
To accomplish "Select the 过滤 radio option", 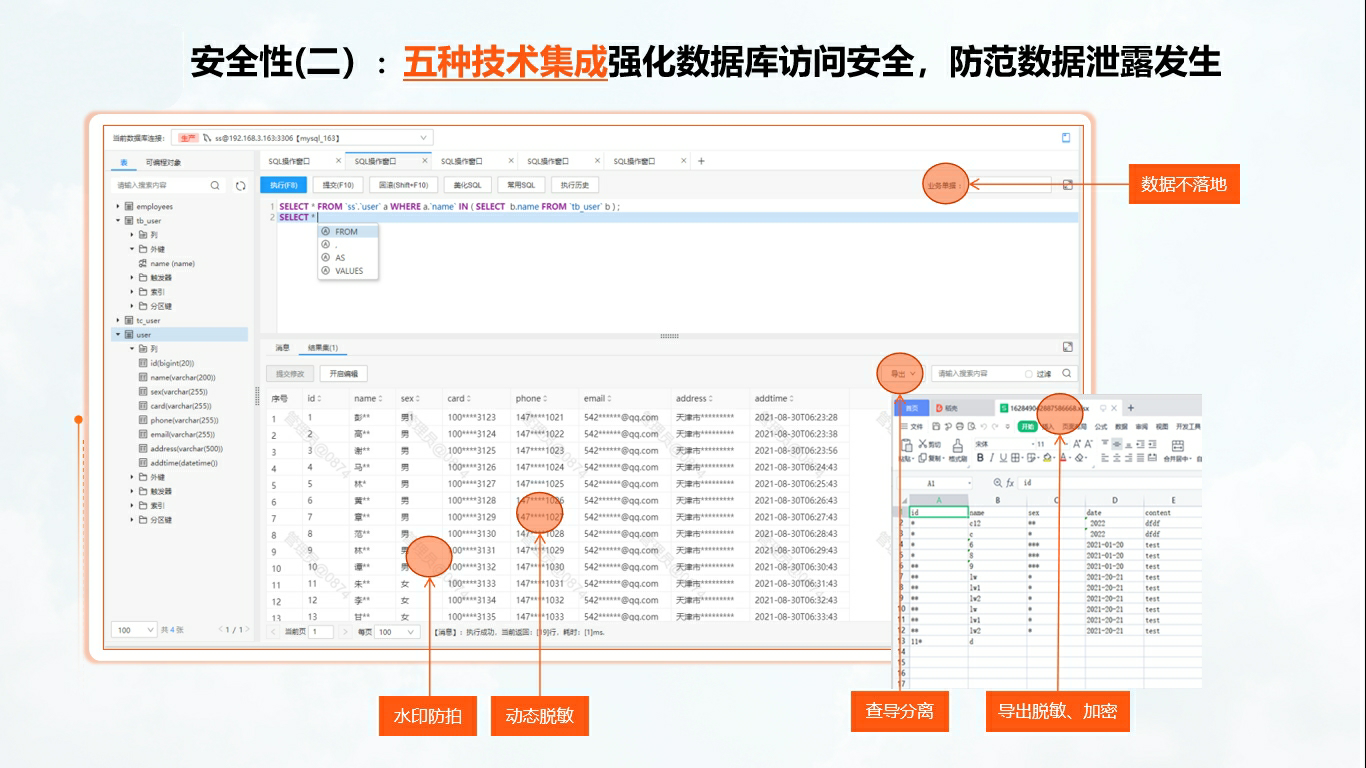I will [x=1028, y=373].
